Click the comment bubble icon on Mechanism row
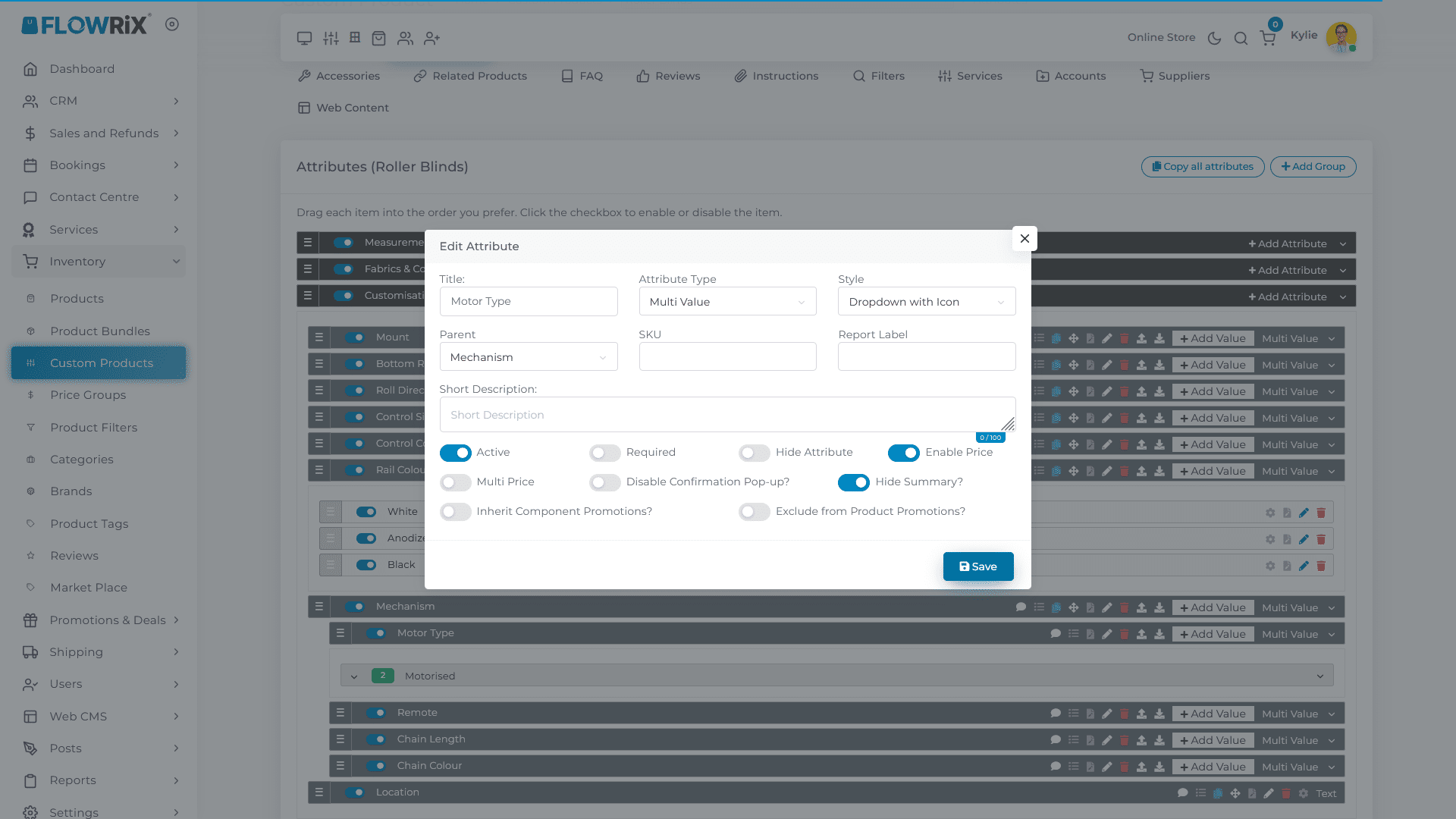 point(1021,607)
